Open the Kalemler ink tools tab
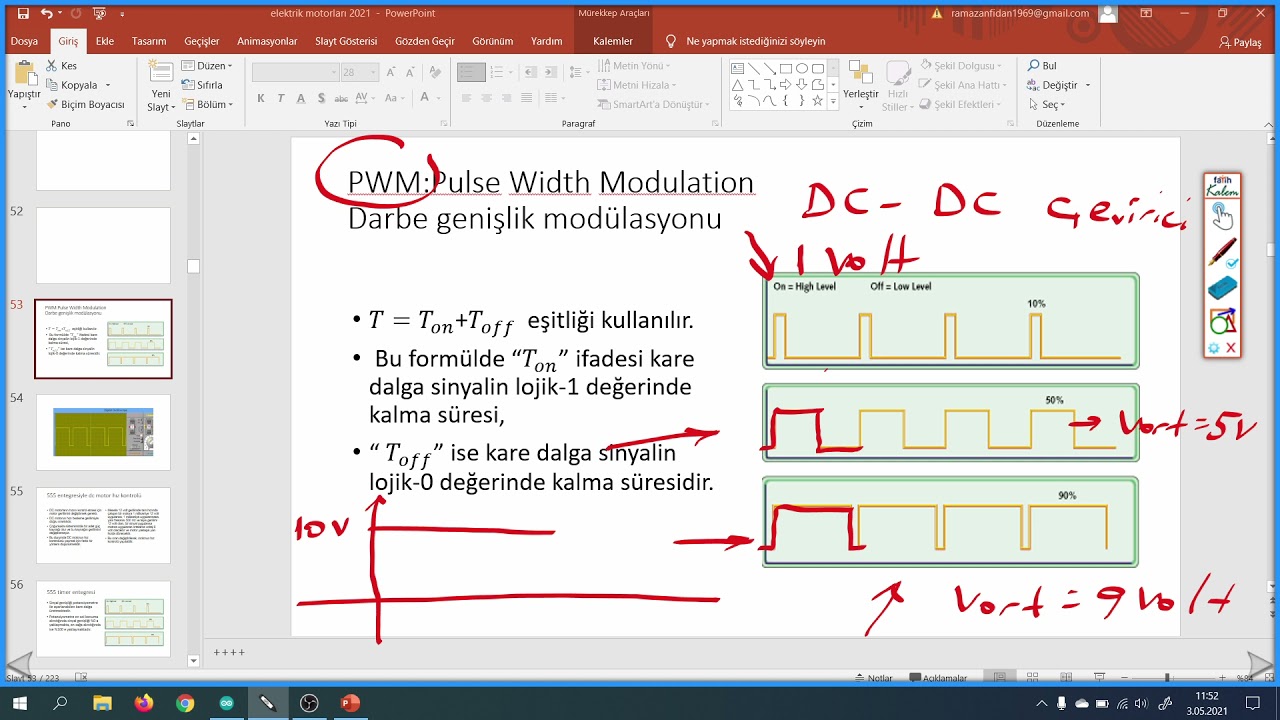Screen dimensions: 1280x720 pyautogui.click(x=613, y=41)
